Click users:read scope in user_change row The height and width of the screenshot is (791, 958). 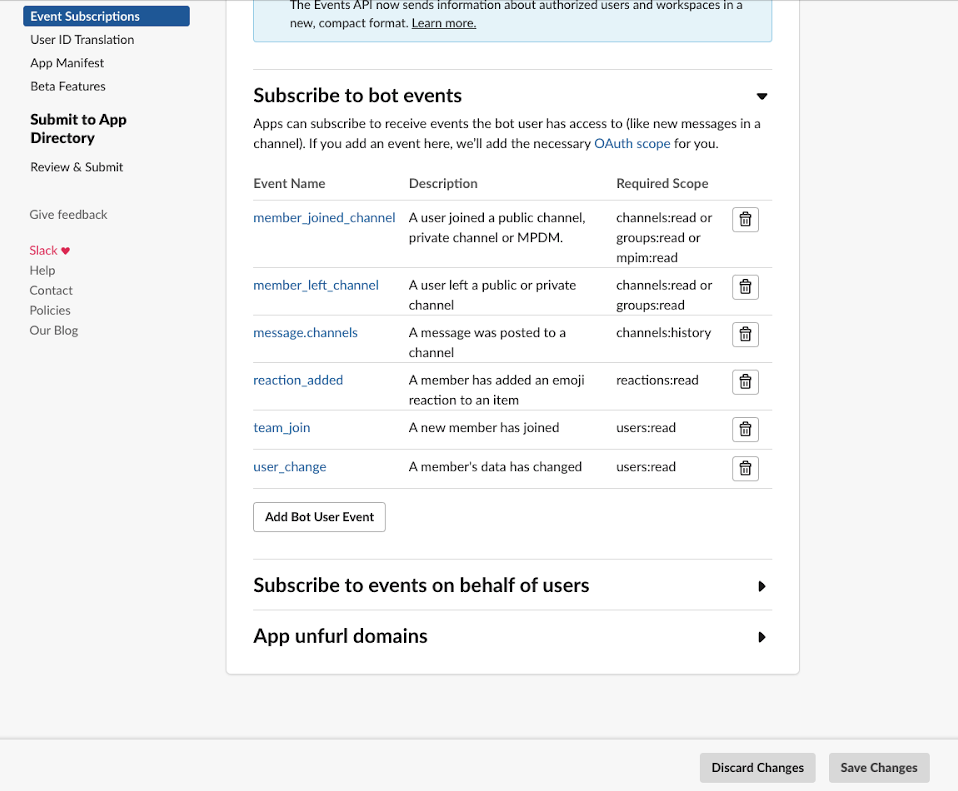(x=646, y=467)
